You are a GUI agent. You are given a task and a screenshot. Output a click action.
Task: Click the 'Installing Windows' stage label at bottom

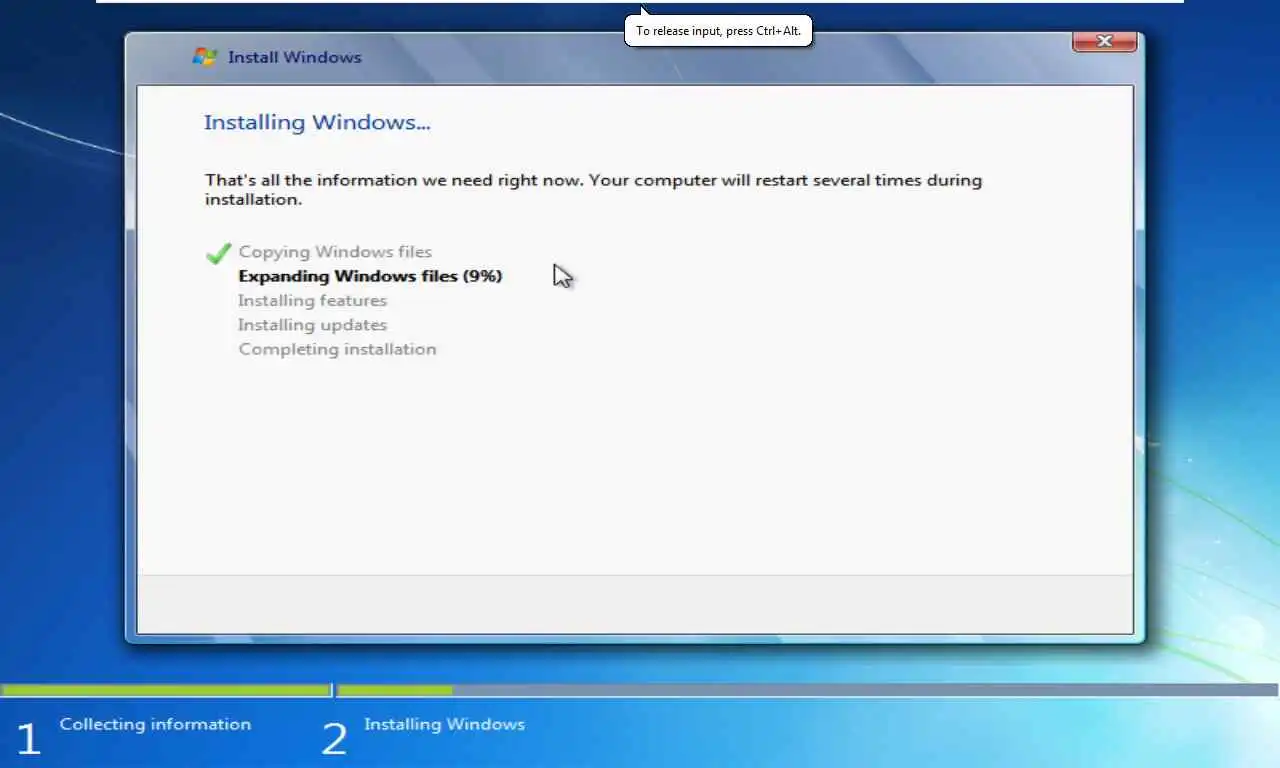pos(444,724)
